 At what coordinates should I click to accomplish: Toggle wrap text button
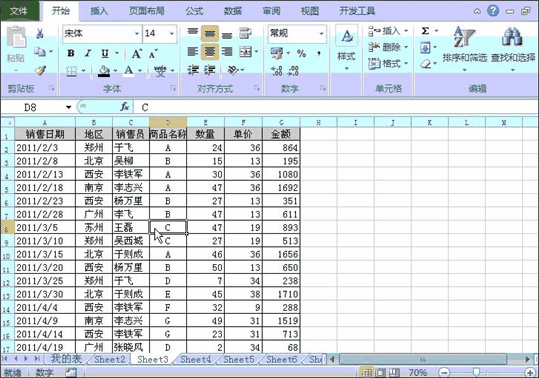(x=245, y=33)
